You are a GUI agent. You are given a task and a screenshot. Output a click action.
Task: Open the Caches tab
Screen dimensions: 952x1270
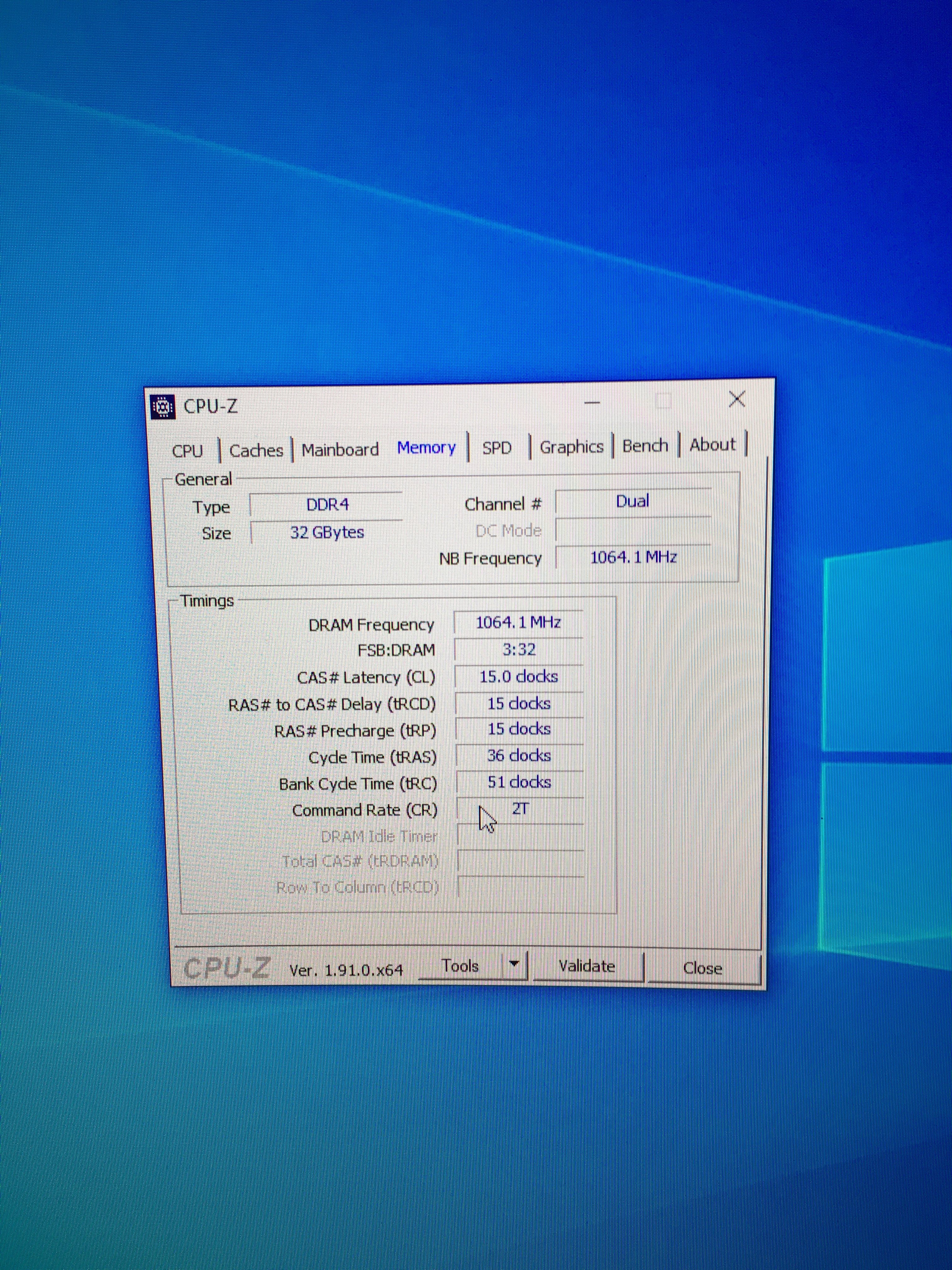tap(257, 450)
